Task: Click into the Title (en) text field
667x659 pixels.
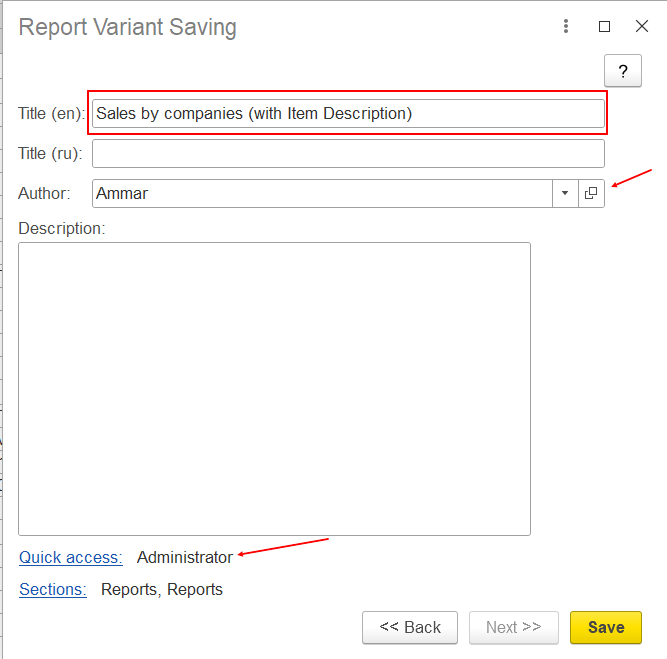Action: click(347, 113)
